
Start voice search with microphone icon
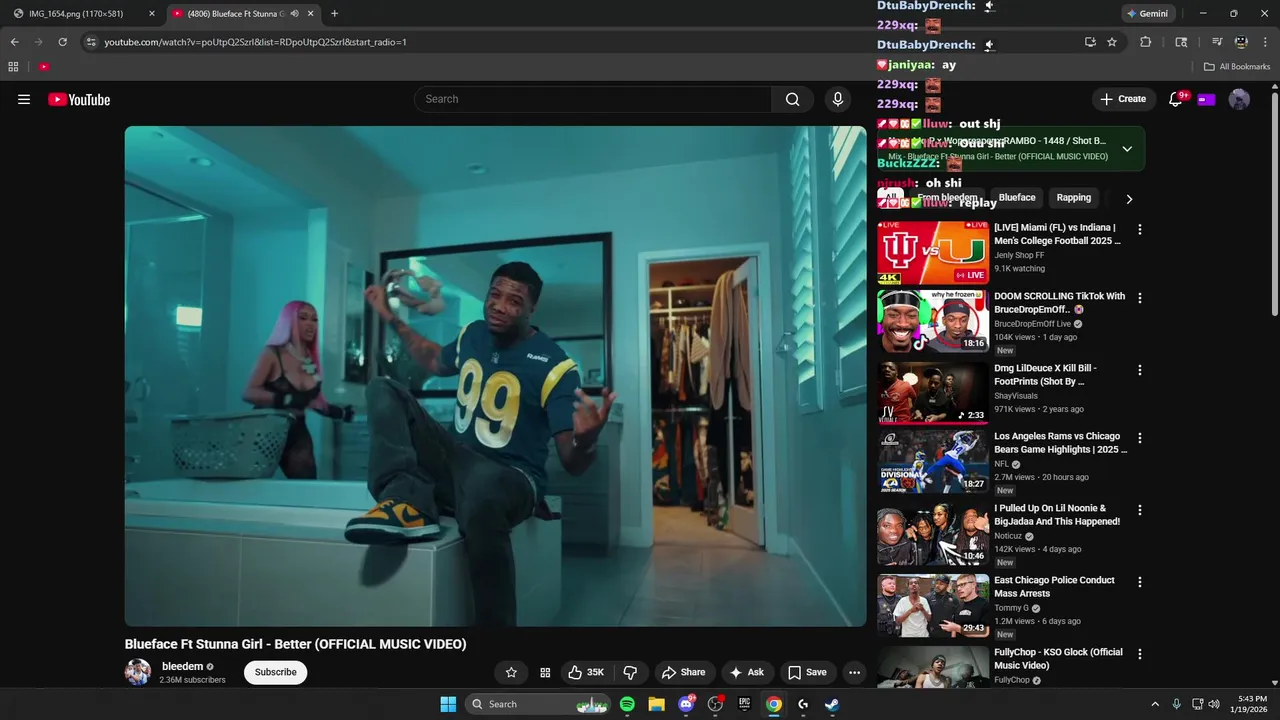(838, 99)
